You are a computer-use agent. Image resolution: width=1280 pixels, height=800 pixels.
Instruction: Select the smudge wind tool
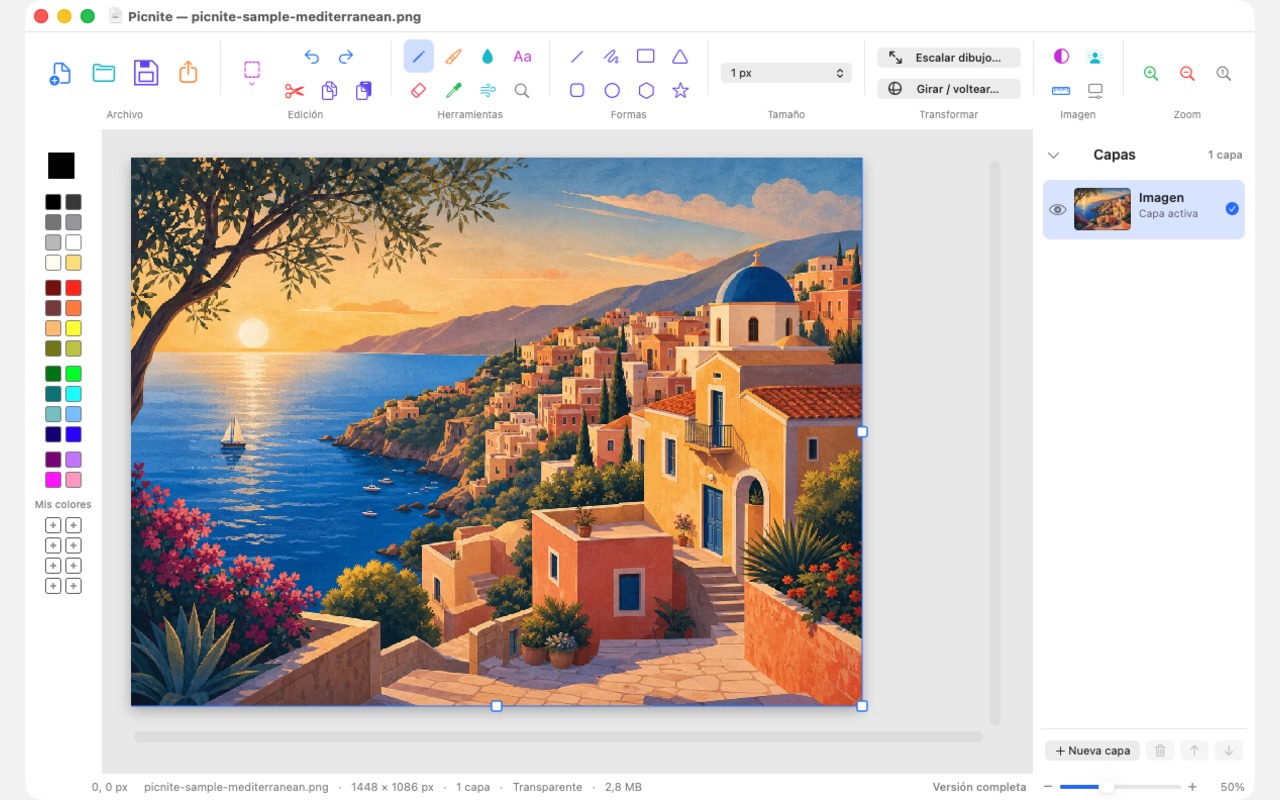487,91
